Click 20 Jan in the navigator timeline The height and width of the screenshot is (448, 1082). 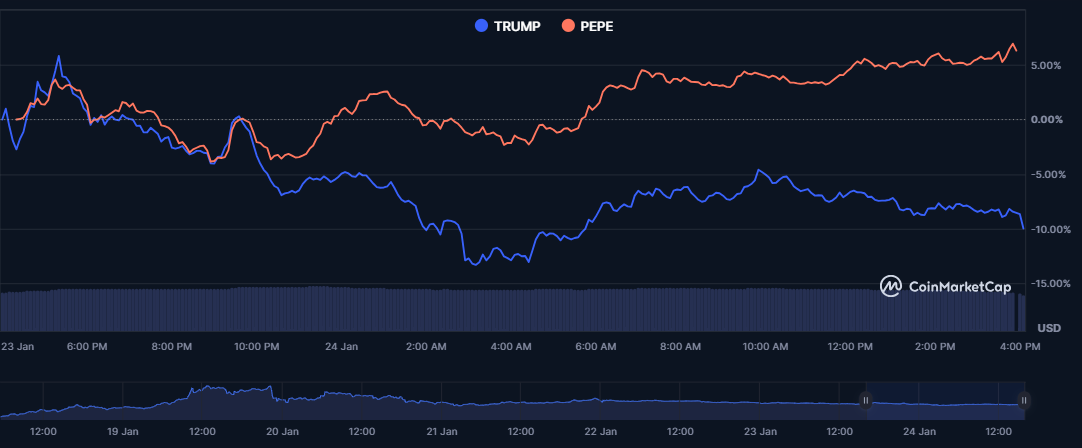pos(282,431)
